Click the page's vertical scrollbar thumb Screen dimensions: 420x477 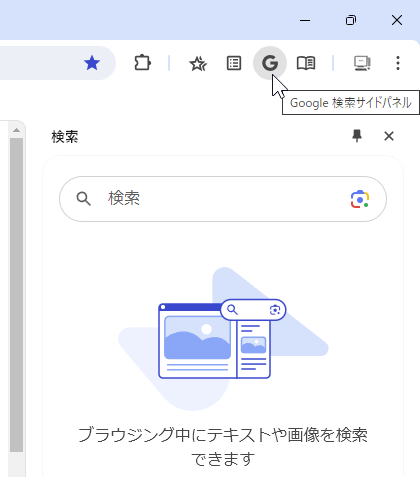coord(16,295)
